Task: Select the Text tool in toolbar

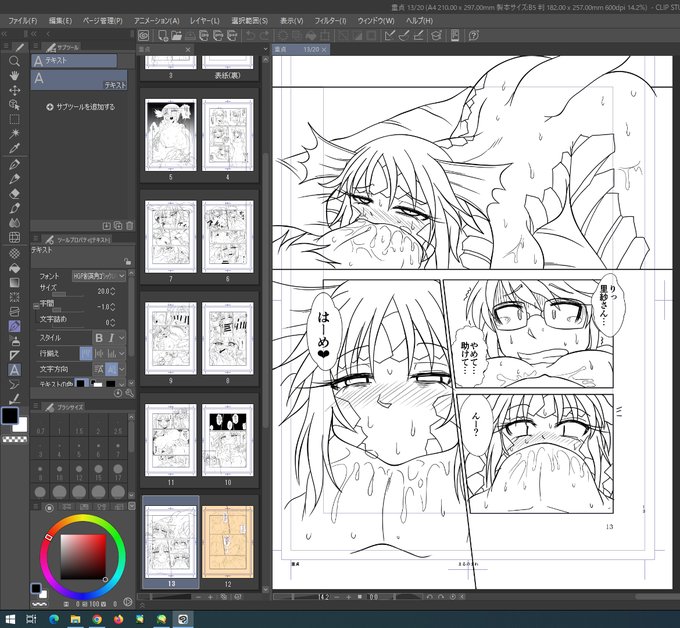Action: [x=14, y=370]
